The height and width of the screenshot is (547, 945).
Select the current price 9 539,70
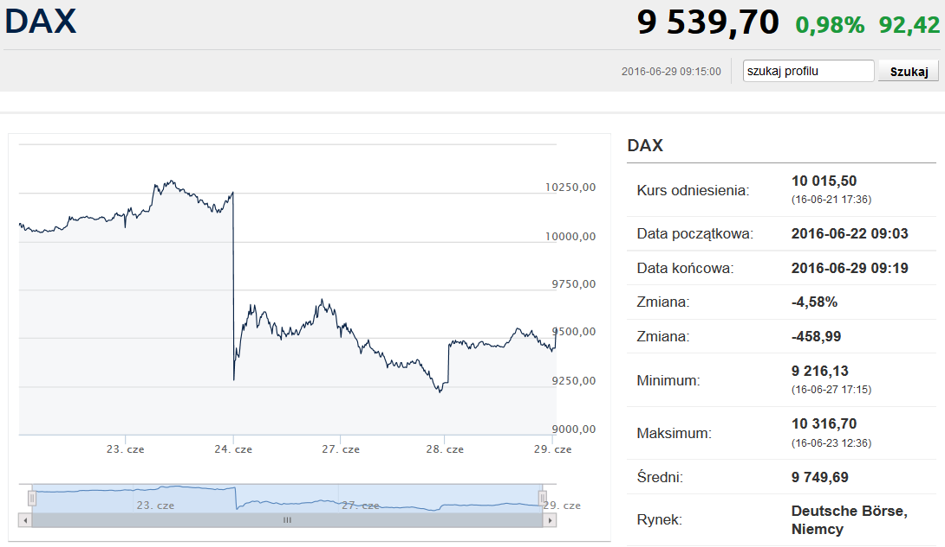point(707,23)
